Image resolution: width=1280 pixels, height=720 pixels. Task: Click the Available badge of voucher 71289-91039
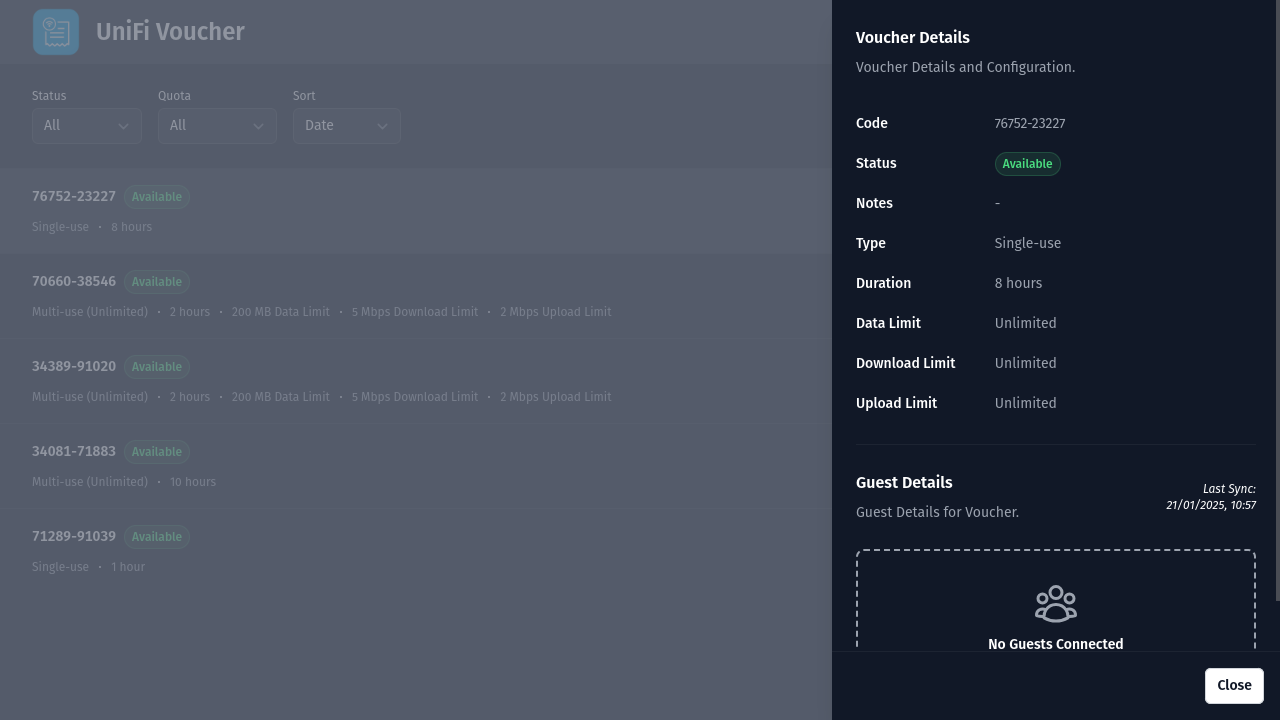[x=156, y=537]
